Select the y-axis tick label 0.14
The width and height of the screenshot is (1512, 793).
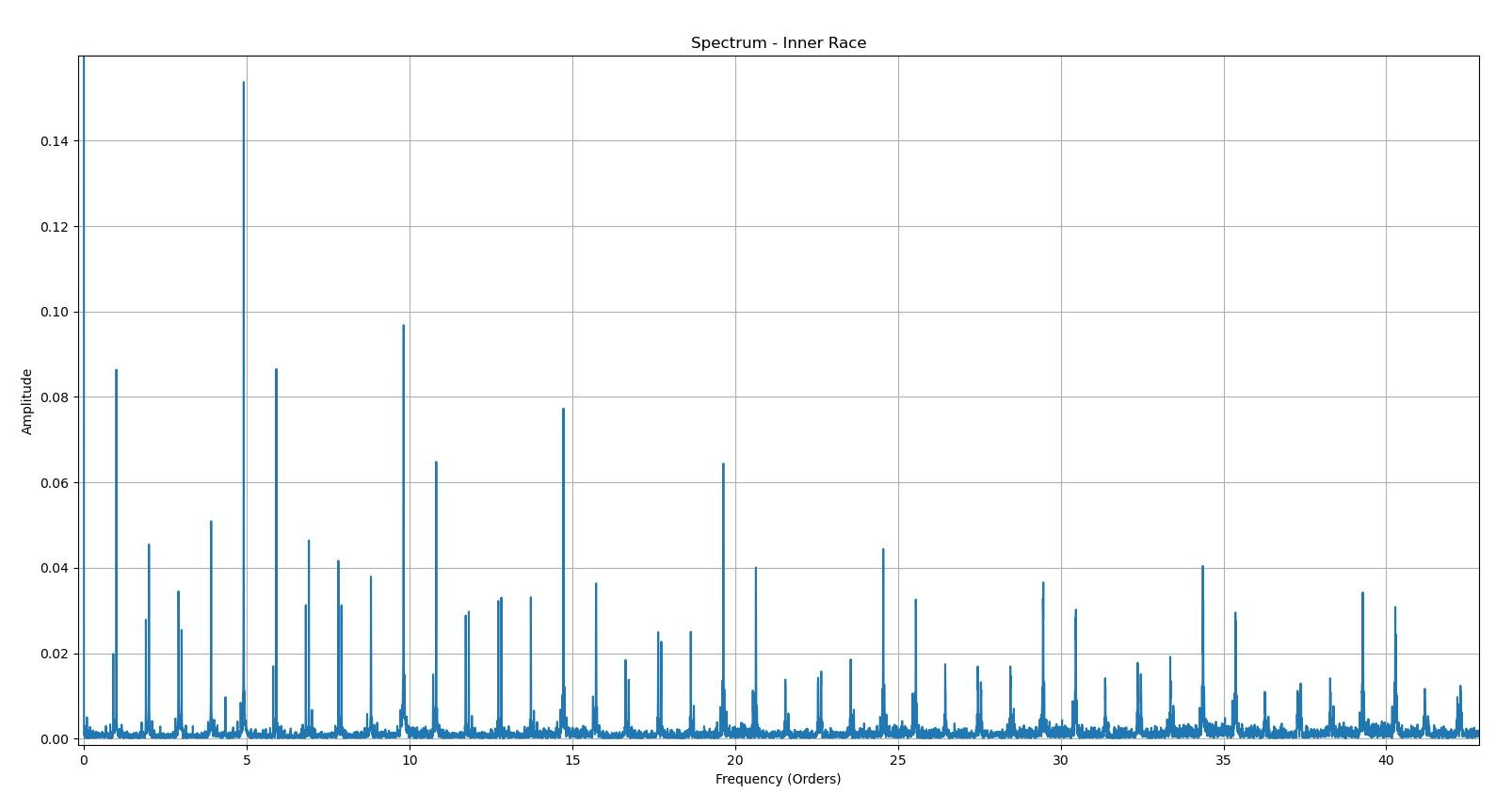tap(53, 141)
